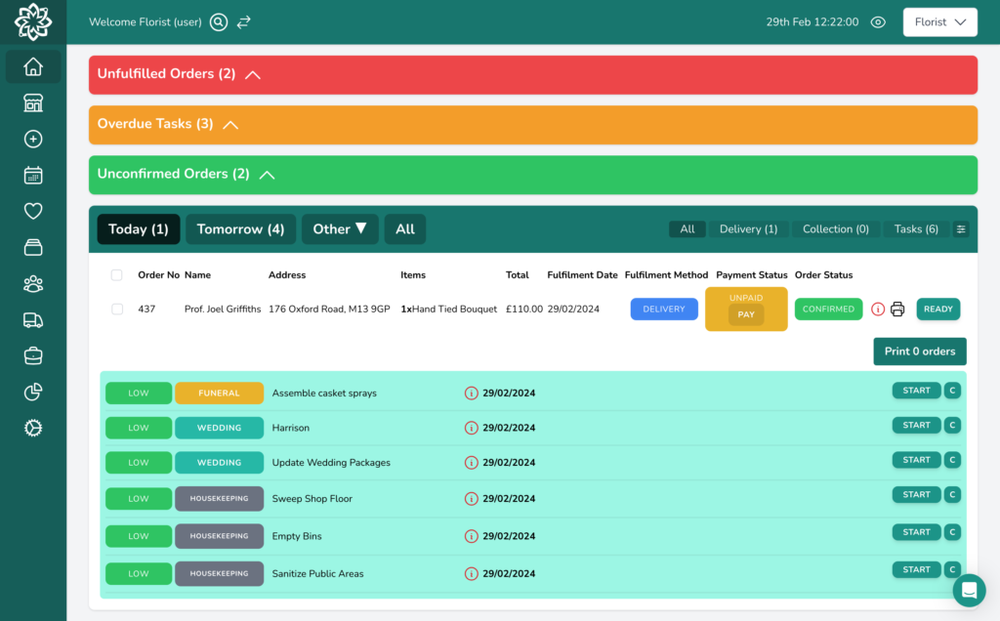This screenshot has height=621, width=1000.
Task: Open the shop storefront section in sidebar
Action: pyautogui.click(x=33, y=103)
